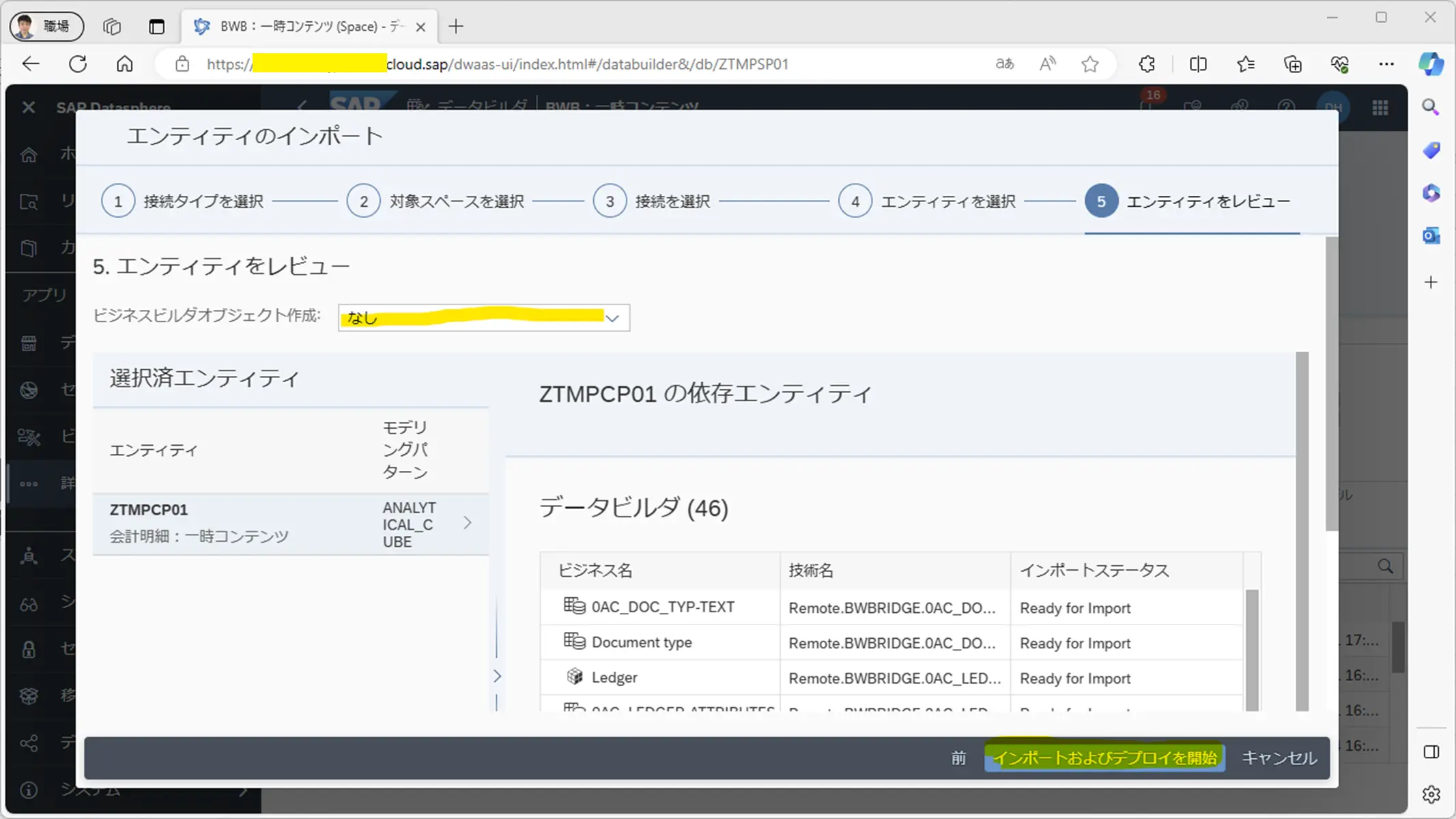Click Remote.BWBRIDGE.0AC_LED technical name cell
The height and width of the screenshot is (819, 1456).
[894, 678]
